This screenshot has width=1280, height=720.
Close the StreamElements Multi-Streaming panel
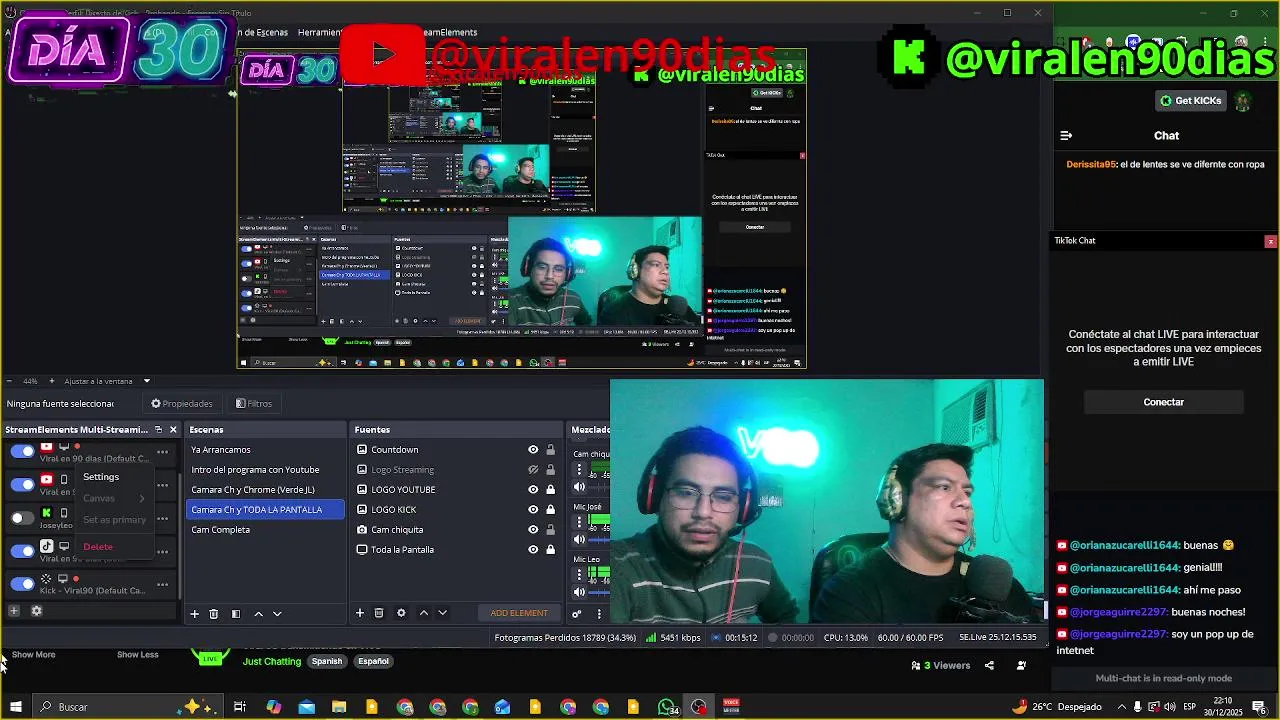(173, 430)
